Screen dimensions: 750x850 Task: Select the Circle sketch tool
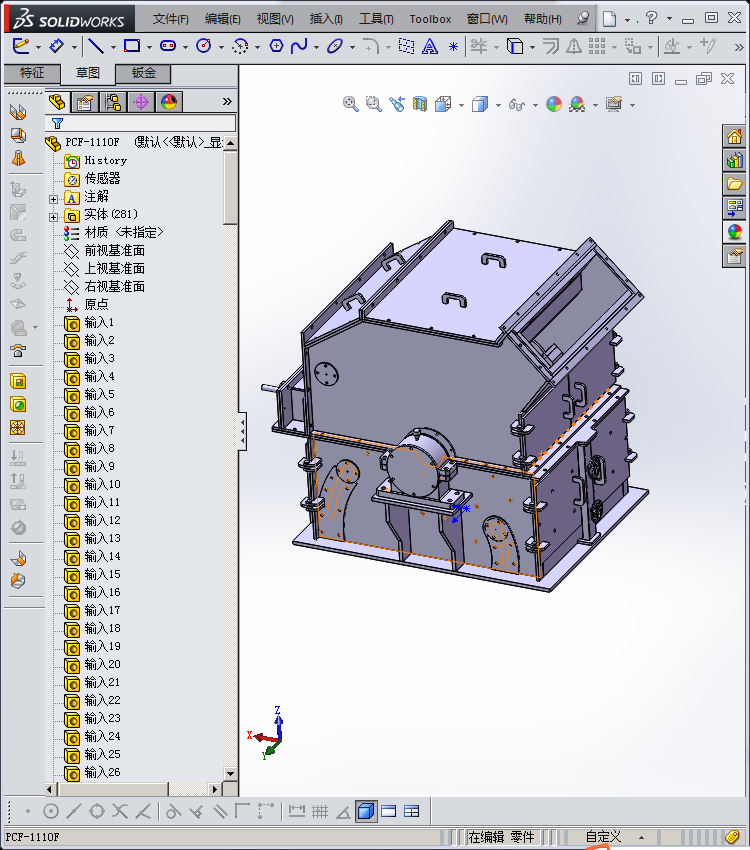click(x=204, y=46)
